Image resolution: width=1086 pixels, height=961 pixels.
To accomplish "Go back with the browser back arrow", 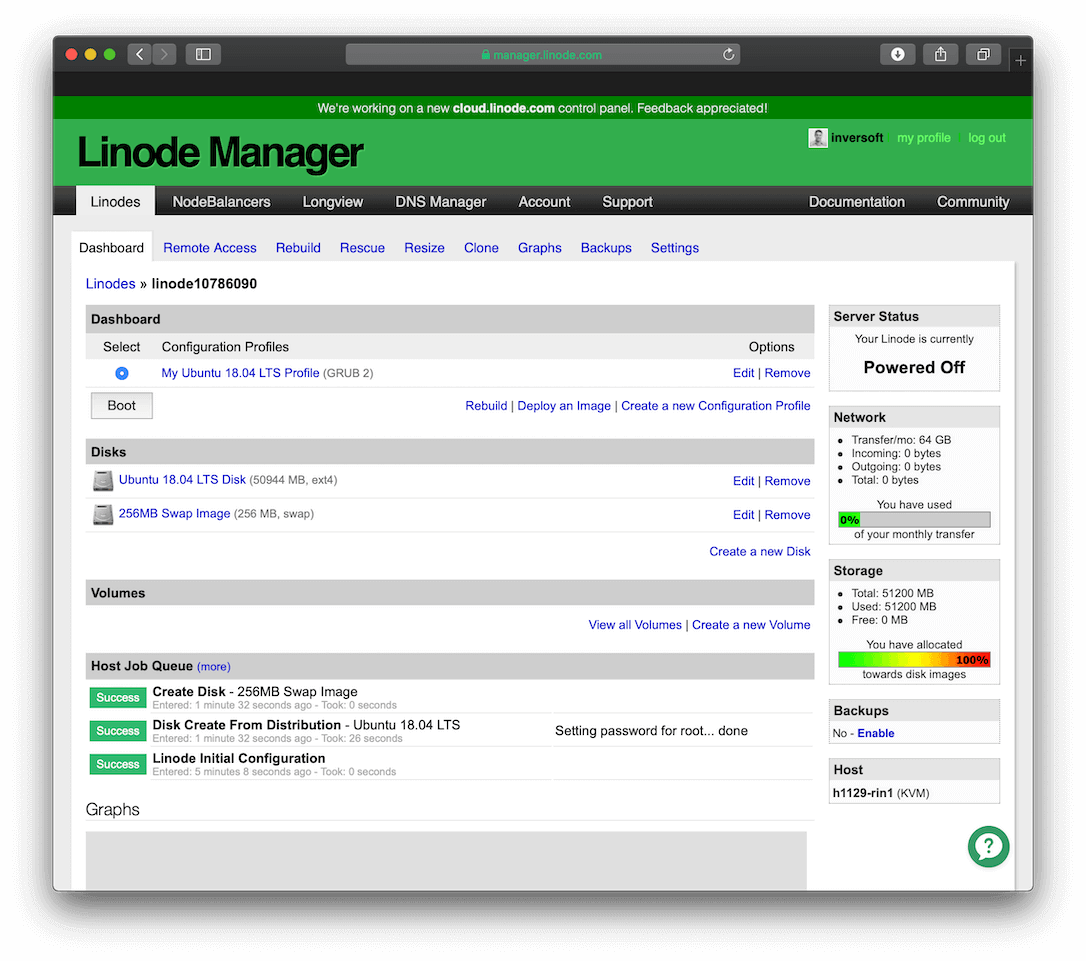I will 139,54.
